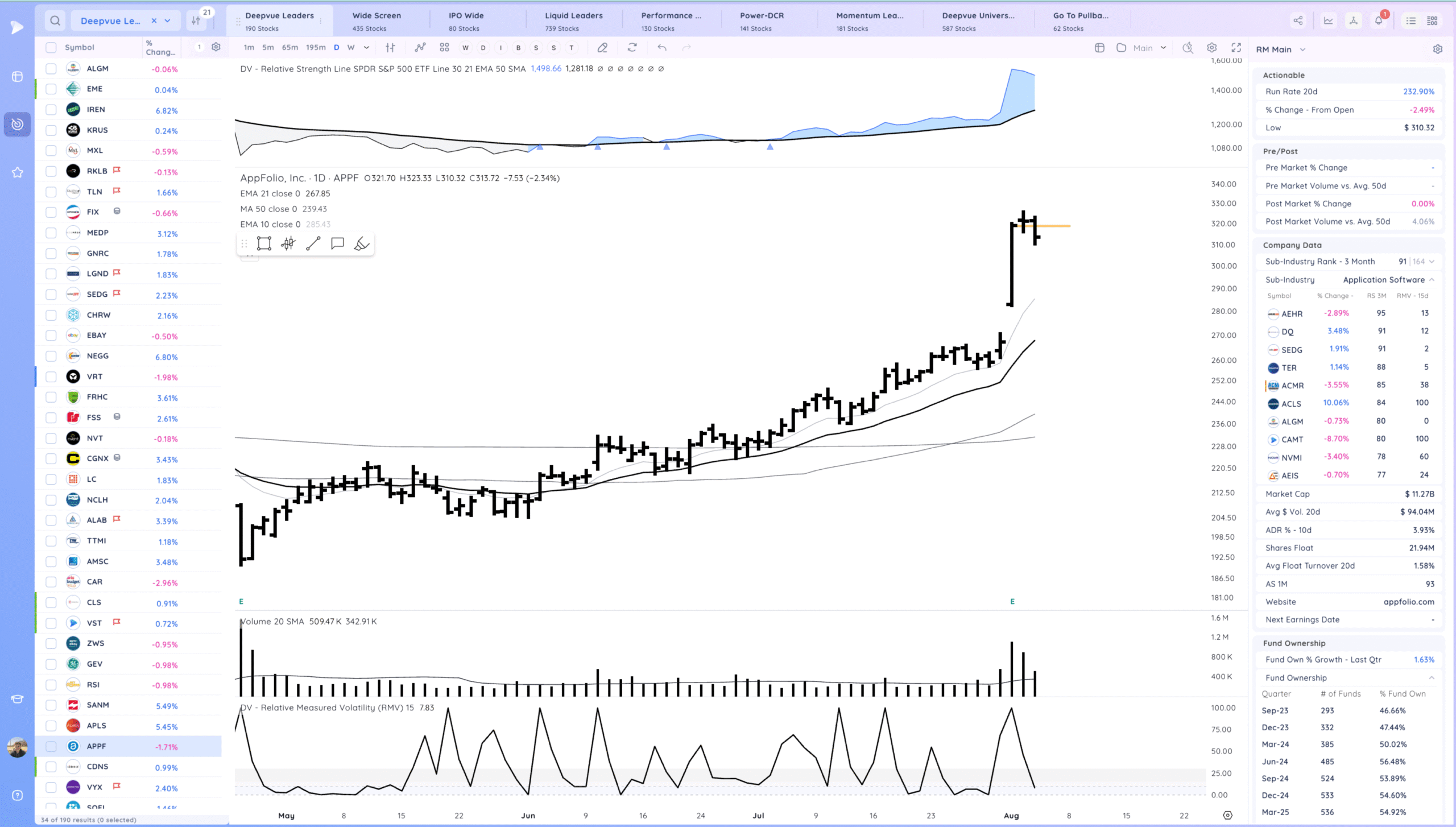Viewport: 1456px width, 827px height.
Task: Check the box for RKLB row
Action: click(51, 171)
